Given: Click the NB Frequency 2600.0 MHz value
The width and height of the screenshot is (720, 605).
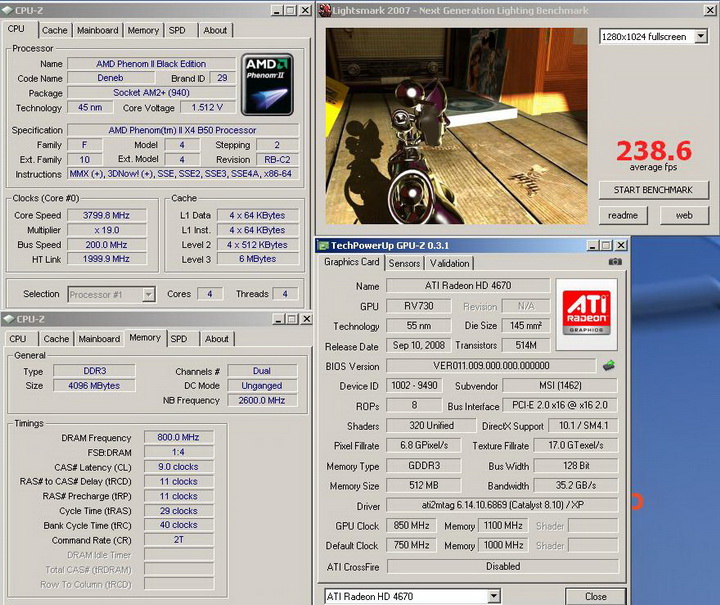Looking at the screenshot, I should click(x=262, y=400).
